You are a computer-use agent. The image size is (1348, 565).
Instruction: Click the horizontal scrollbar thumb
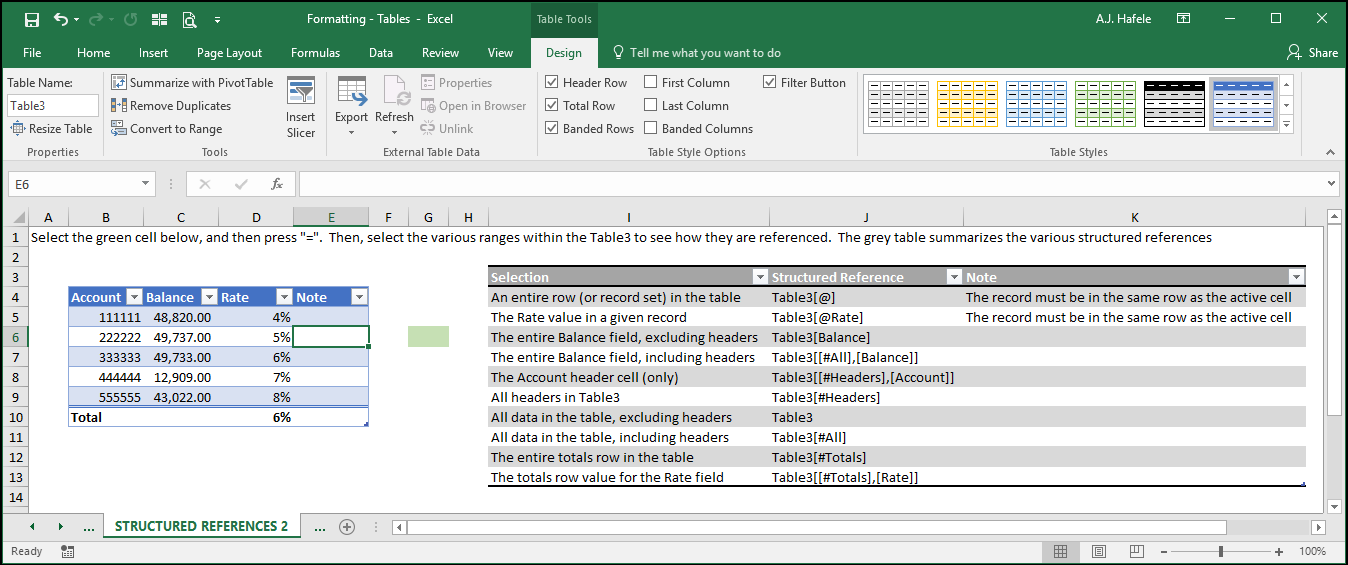[x=817, y=527]
